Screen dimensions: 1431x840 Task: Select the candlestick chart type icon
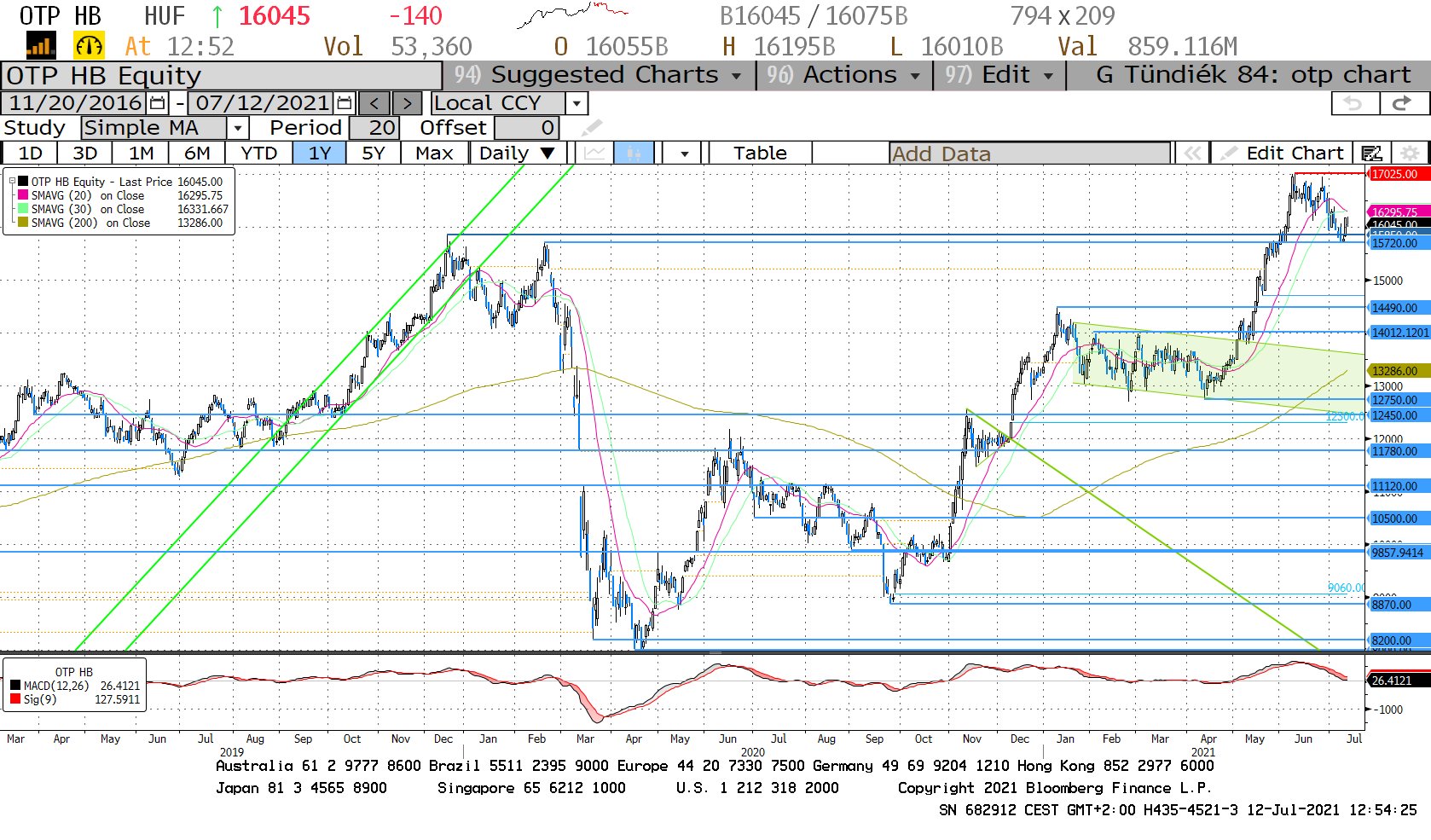pos(634,154)
